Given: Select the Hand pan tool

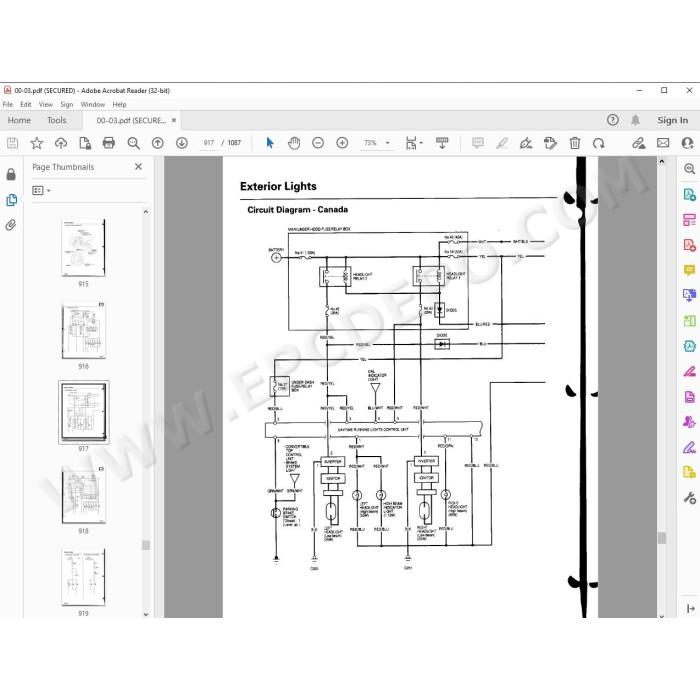Looking at the screenshot, I should (x=294, y=143).
